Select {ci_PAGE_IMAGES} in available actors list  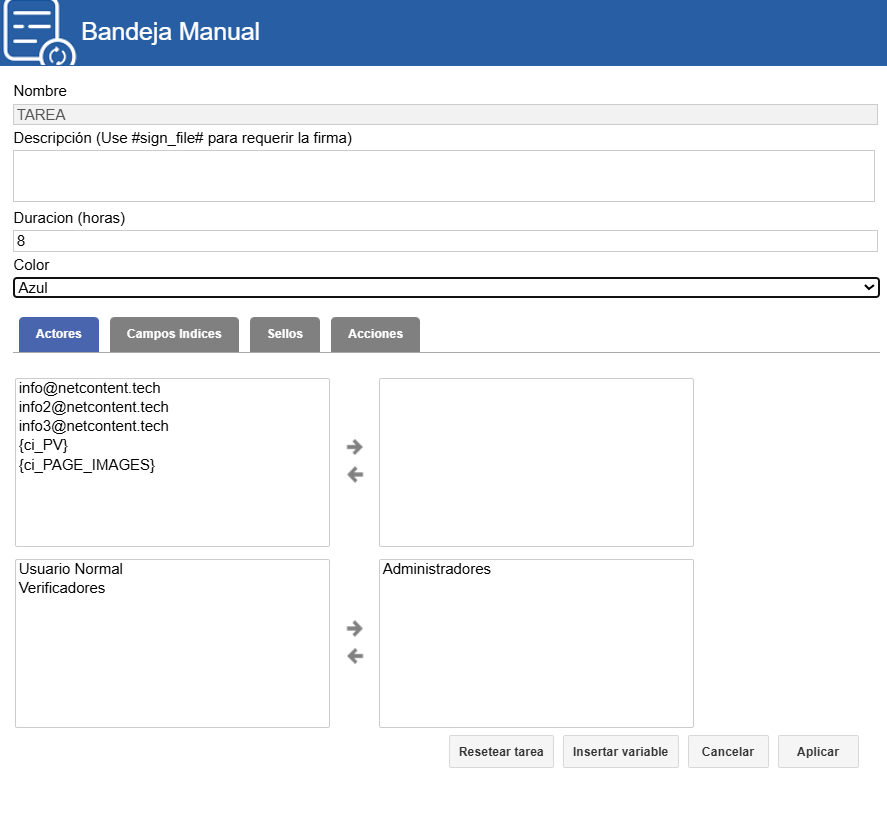coord(87,465)
